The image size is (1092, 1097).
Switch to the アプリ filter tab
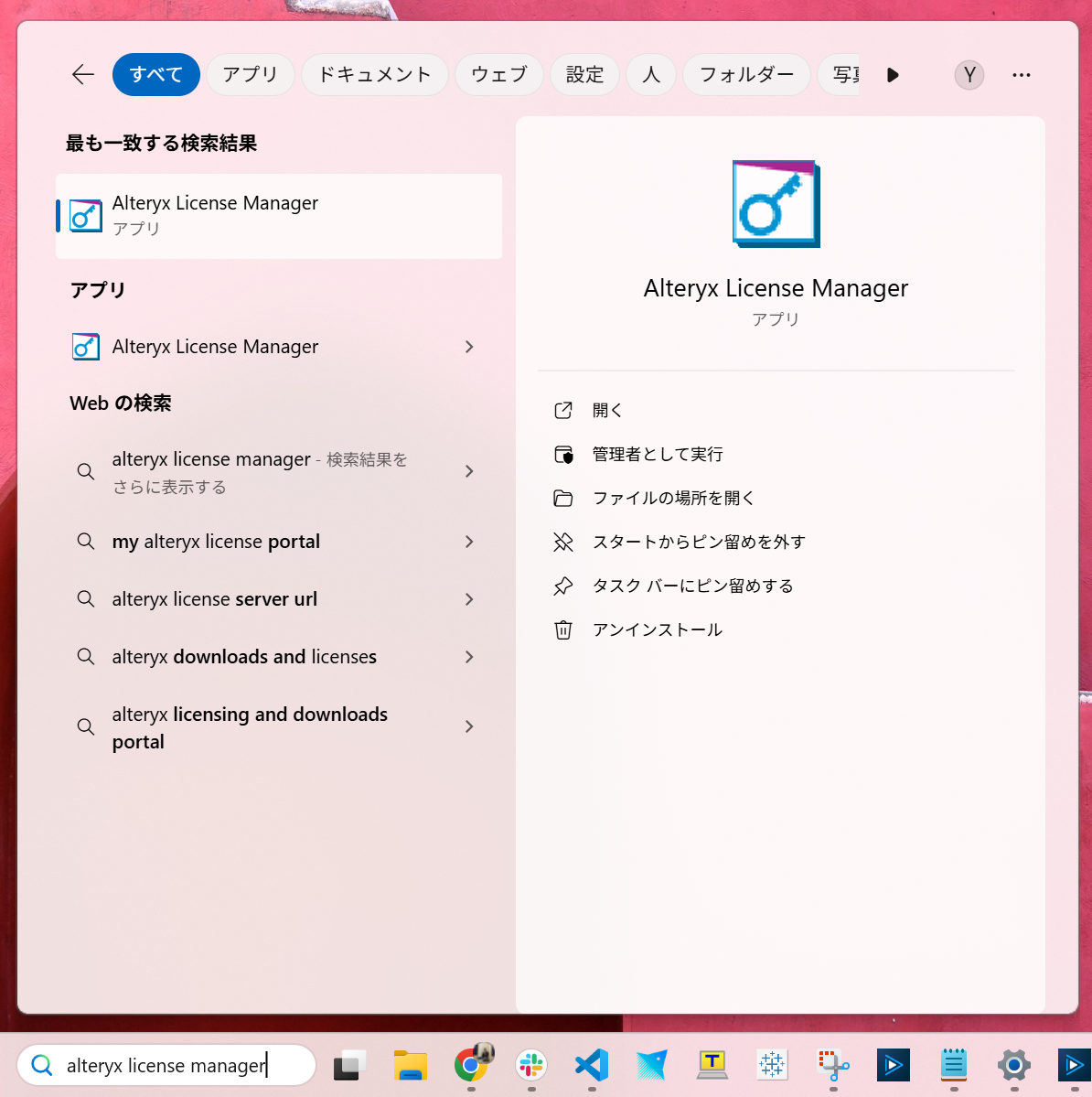click(x=251, y=74)
